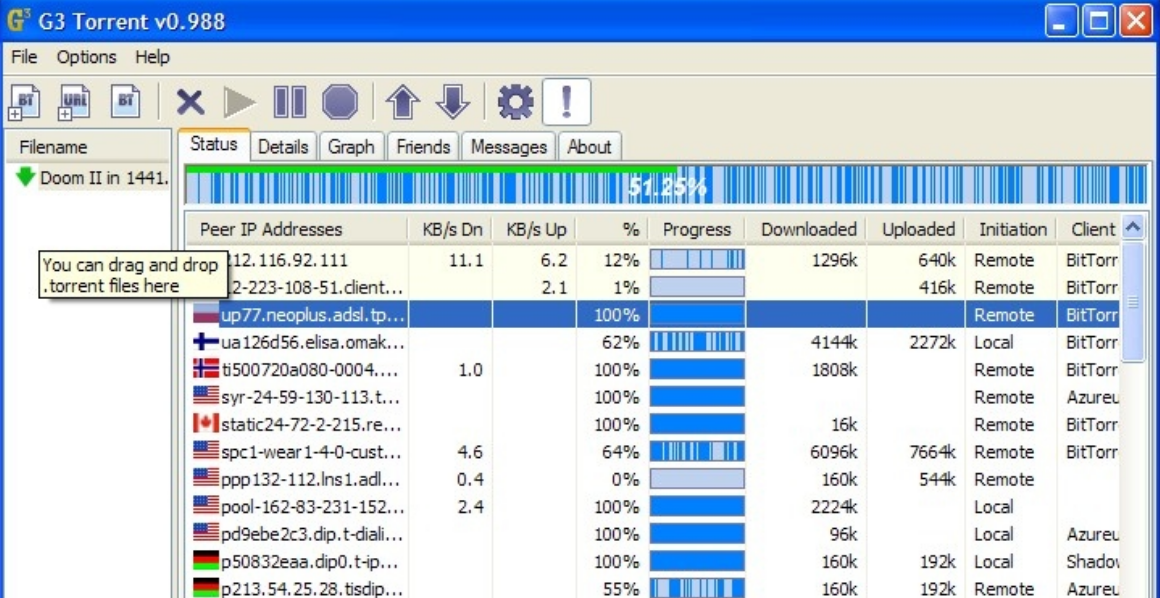Select peer pool-162-83-231-152 row
Image resolution: width=1160 pixels, height=598 pixels.
651,506
